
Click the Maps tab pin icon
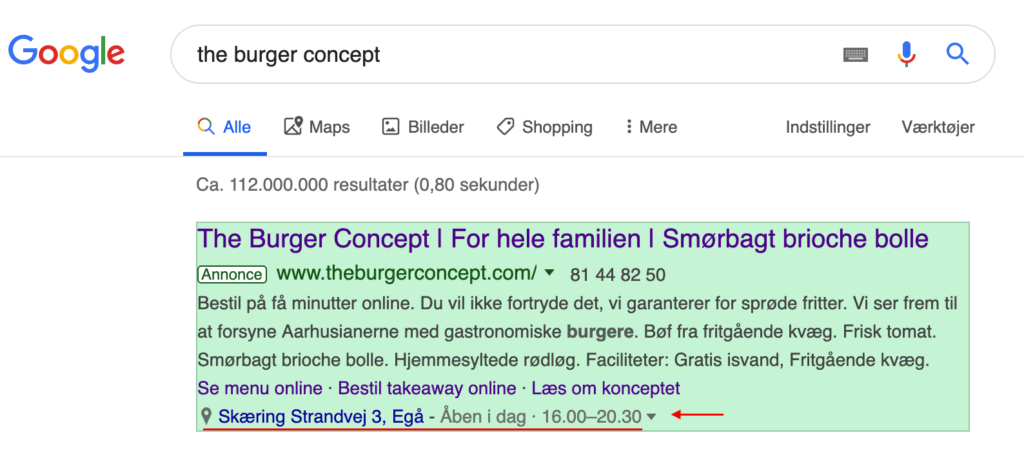(x=293, y=126)
